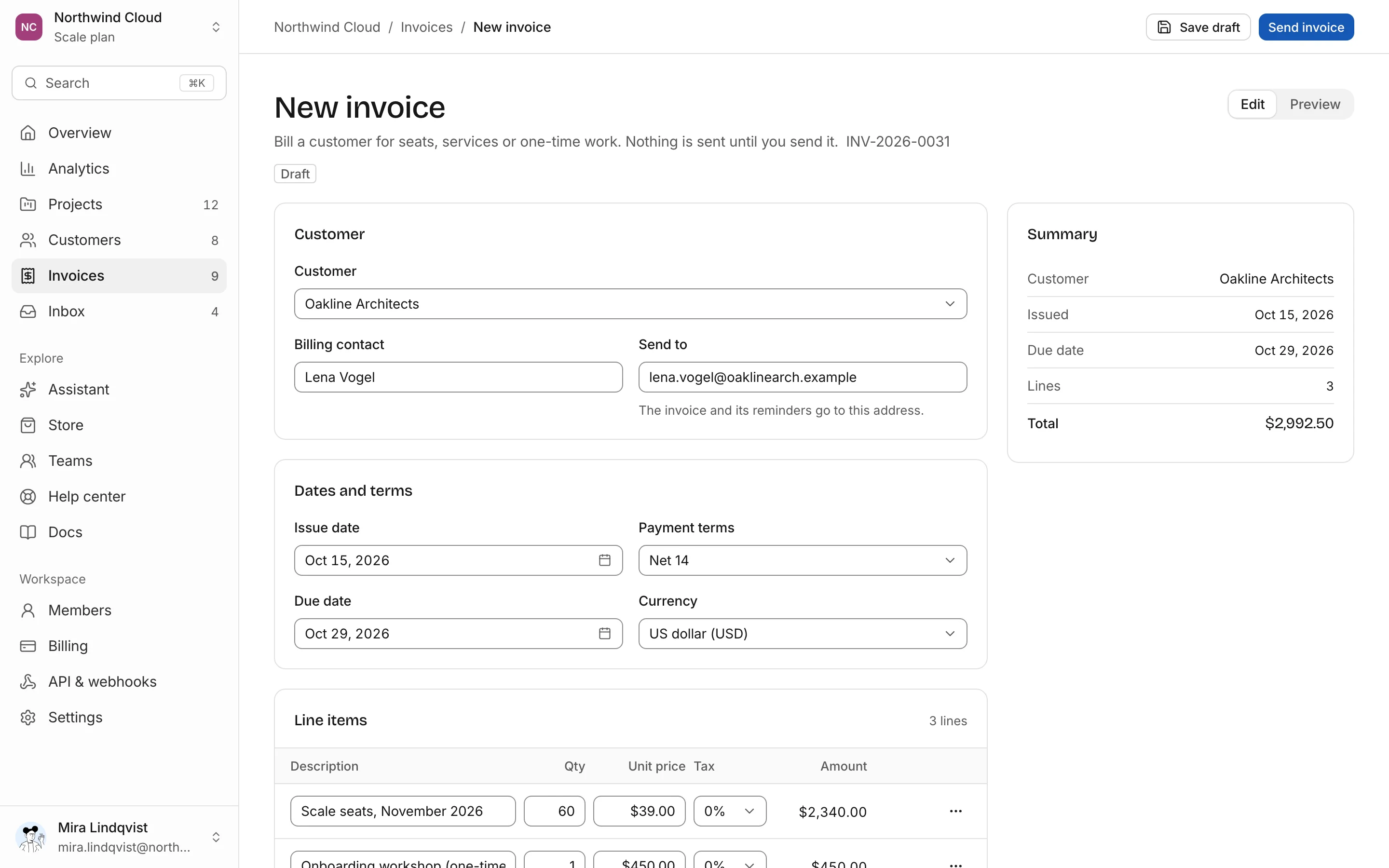Click the Billing contact field Lena Vogel
The width and height of the screenshot is (1389, 868).
(458, 377)
